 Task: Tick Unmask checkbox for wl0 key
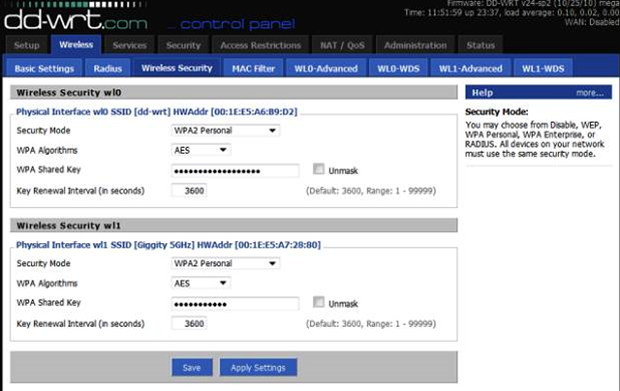tap(319, 169)
